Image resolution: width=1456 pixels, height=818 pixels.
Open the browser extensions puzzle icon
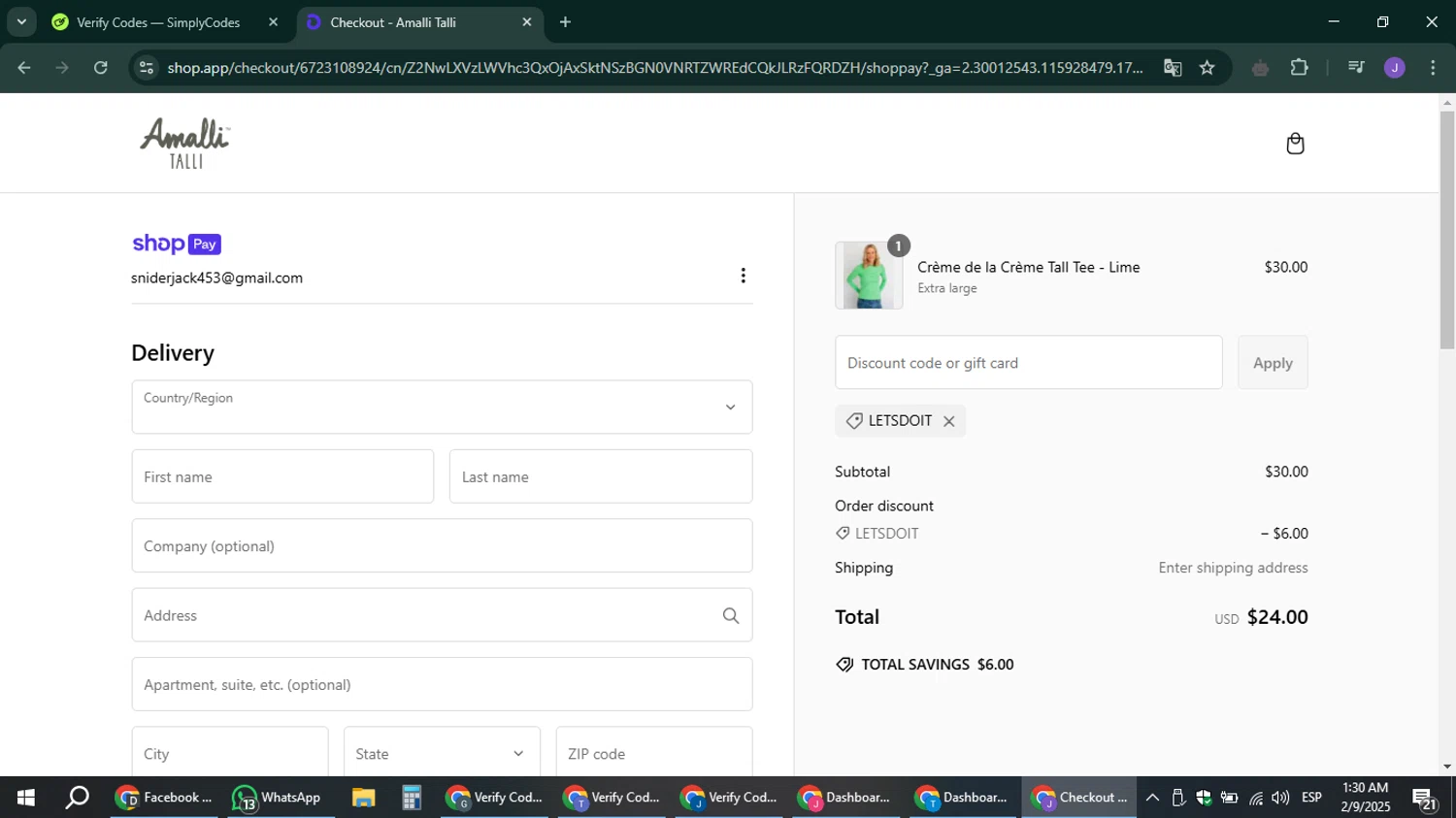1299,68
